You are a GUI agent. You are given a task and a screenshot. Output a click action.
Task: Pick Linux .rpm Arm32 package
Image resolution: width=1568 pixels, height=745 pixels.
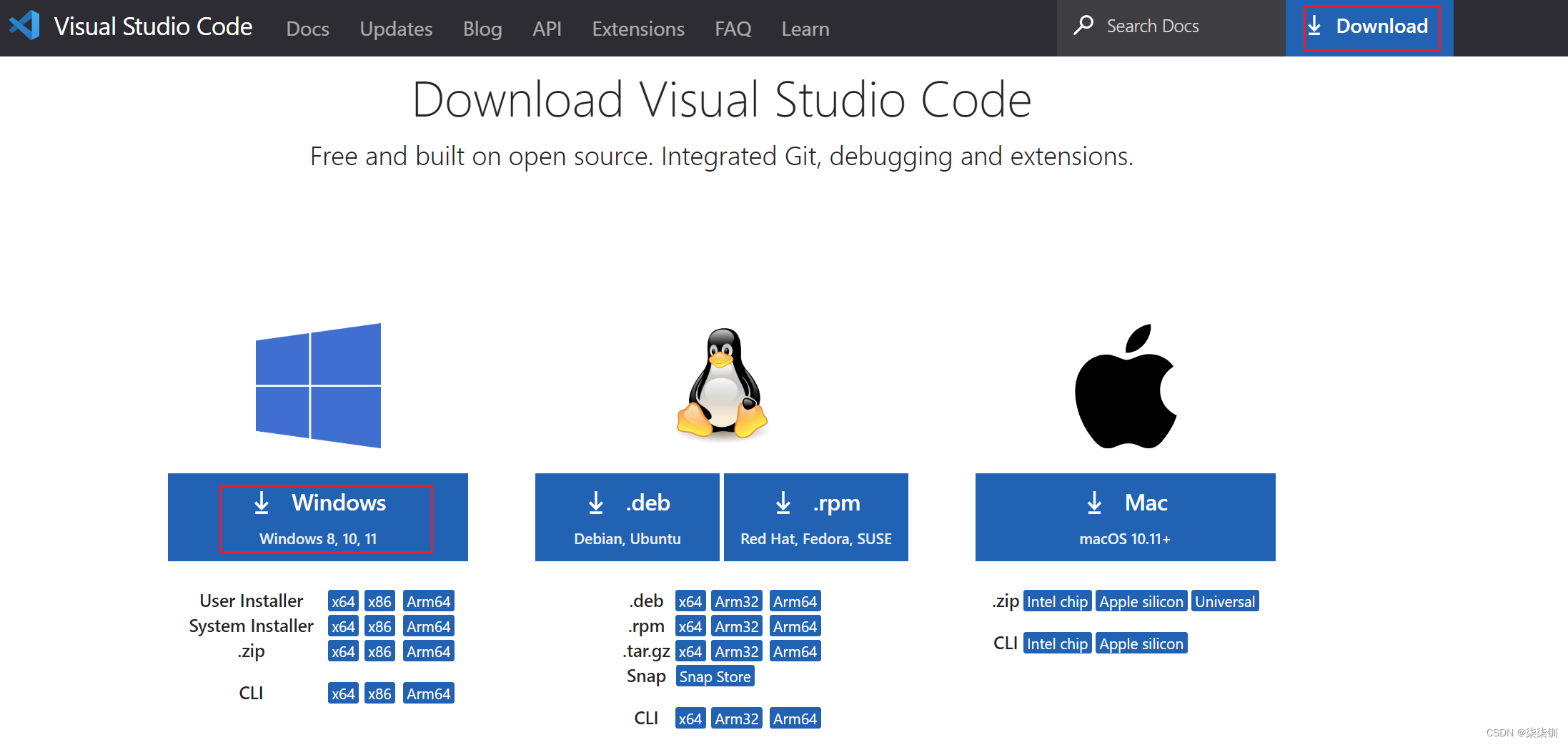[737, 626]
